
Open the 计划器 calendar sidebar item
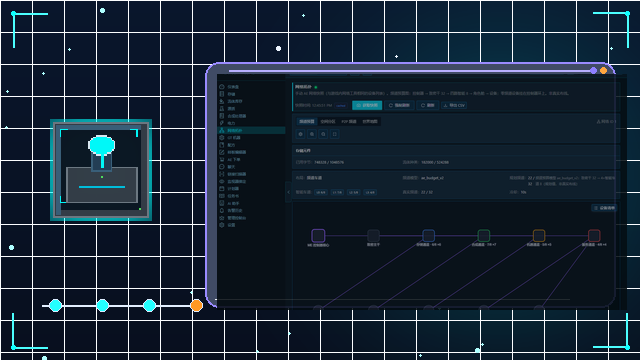tap(251, 189)
